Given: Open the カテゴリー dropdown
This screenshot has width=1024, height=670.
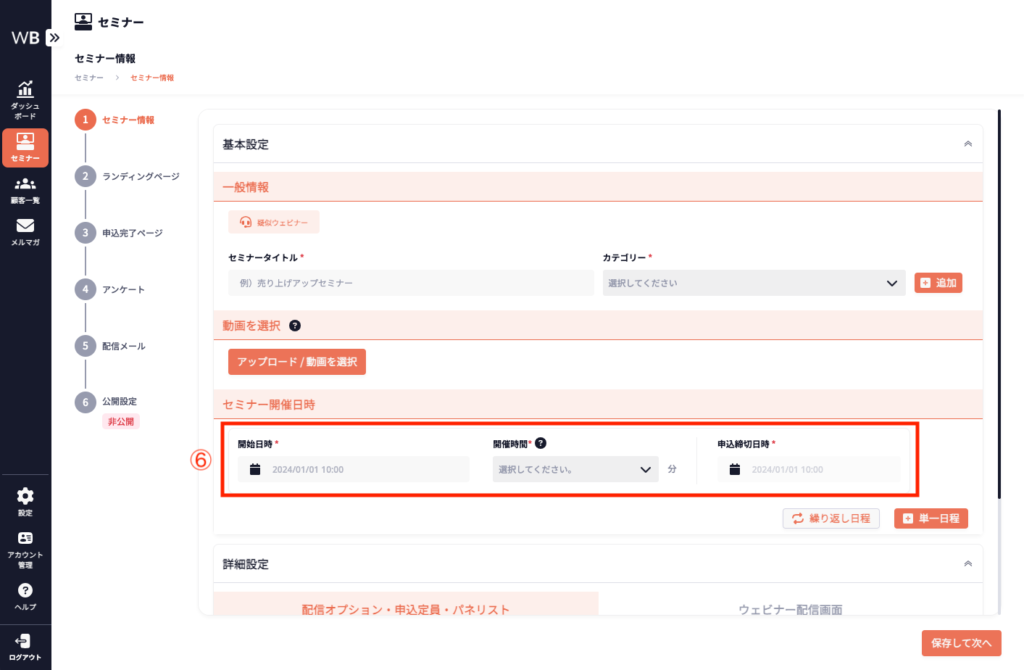Looking at the screenshot, I should 754,283.
